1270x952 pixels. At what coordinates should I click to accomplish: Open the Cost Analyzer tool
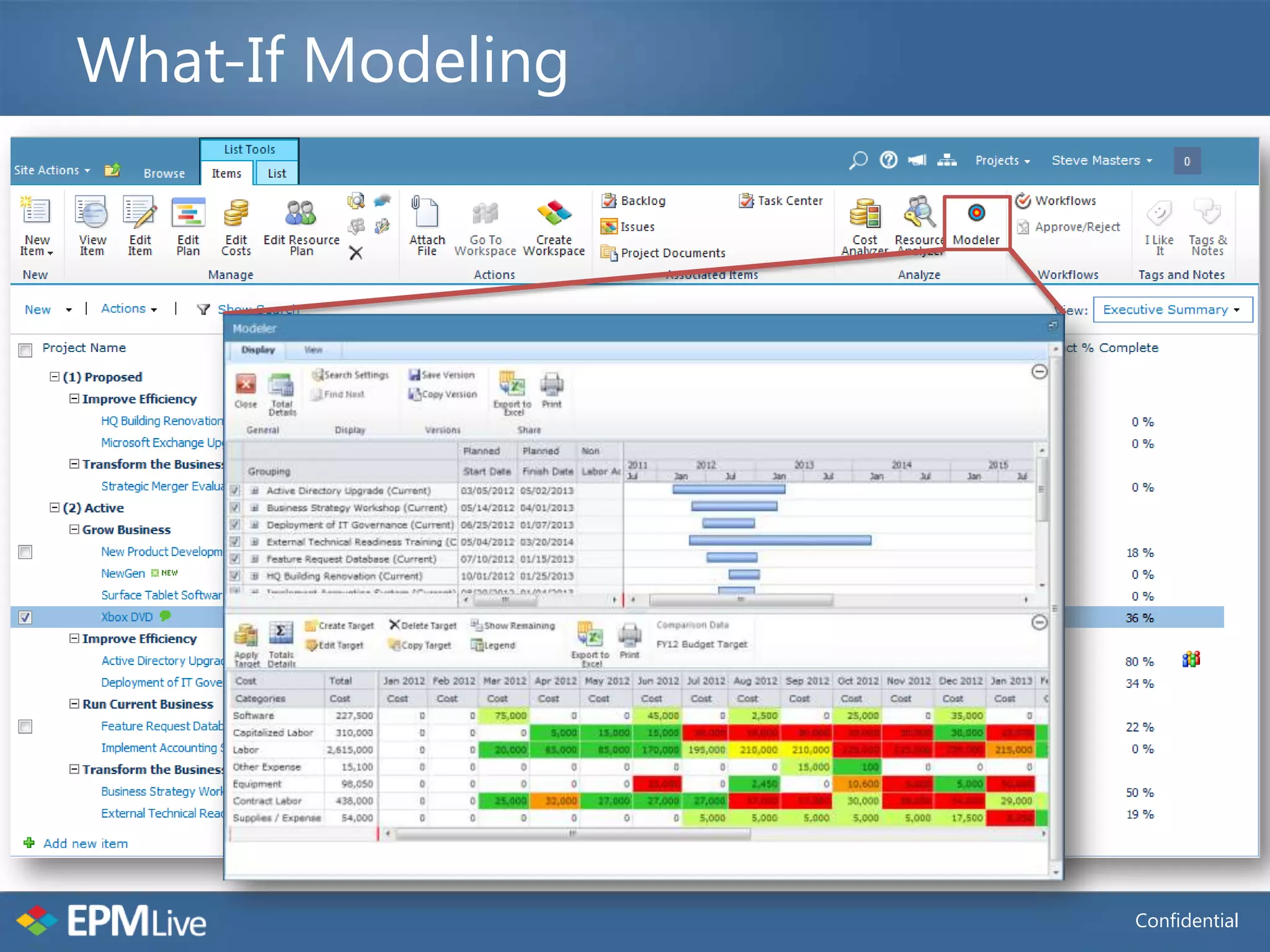click(x=864, y=213)
